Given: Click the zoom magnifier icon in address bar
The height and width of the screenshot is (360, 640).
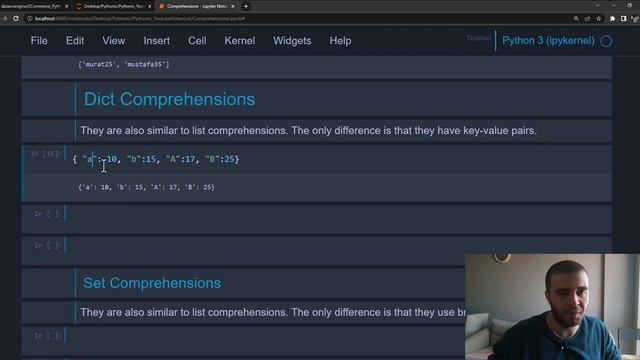Looking at the screenshot, I should pos(576,18).
